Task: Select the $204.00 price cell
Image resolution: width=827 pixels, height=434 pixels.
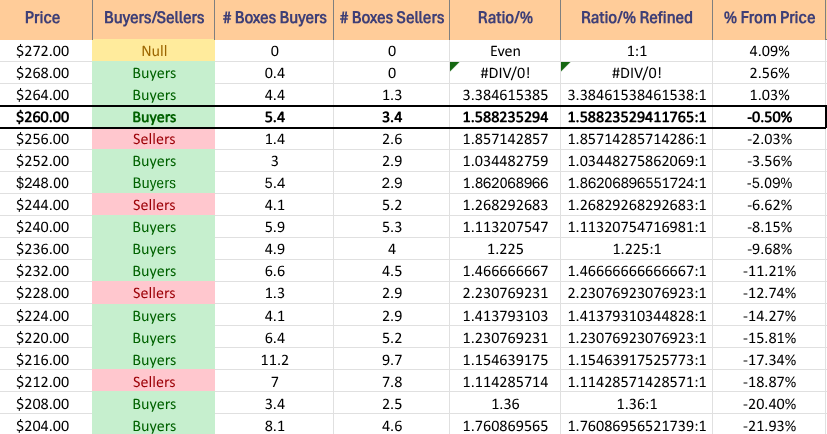Action: (x=45, y=426)
